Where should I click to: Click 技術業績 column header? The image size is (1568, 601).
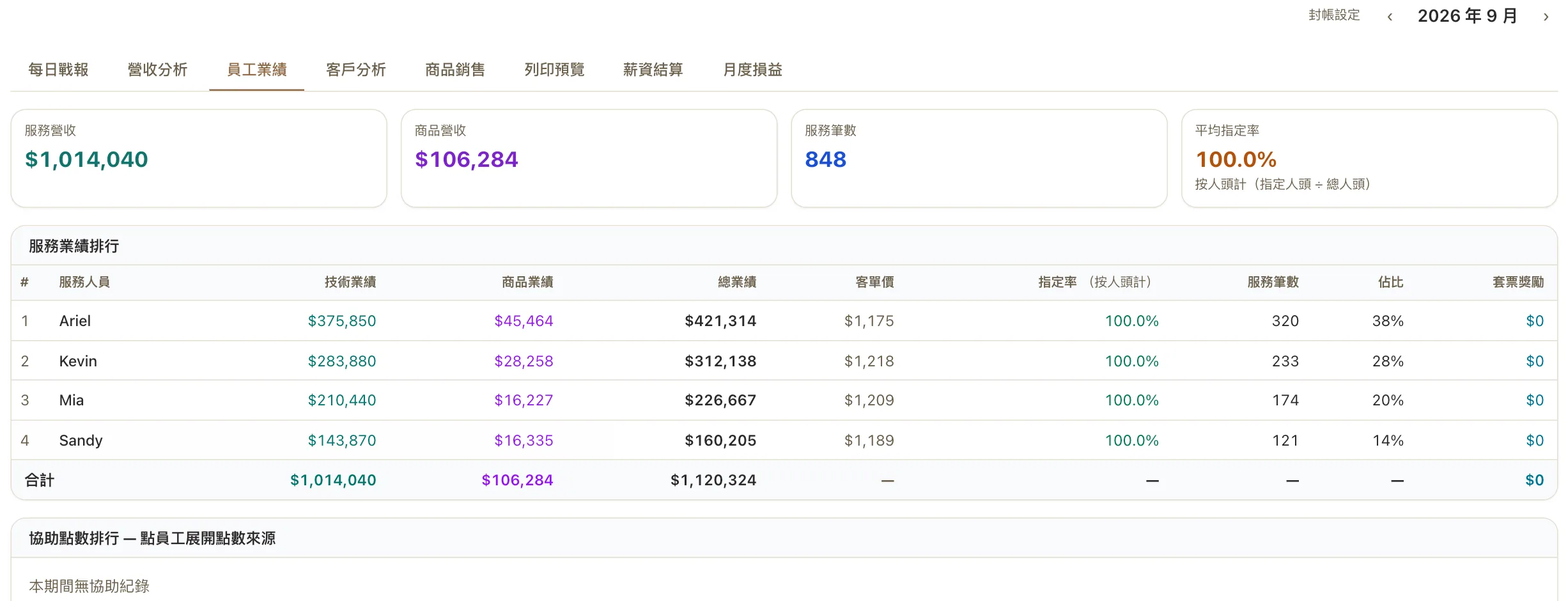[350, 282]
